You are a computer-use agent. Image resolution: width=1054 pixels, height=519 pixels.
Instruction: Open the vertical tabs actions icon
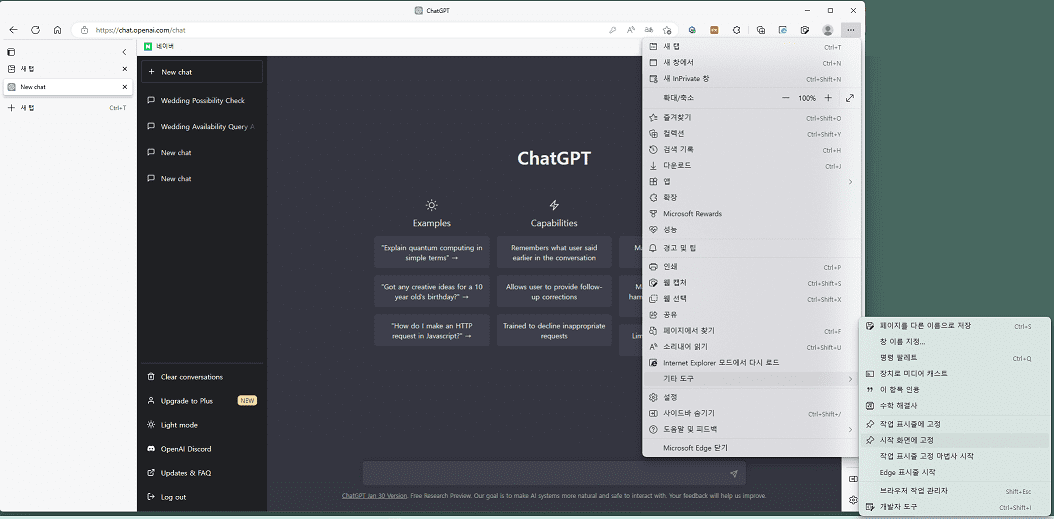tap(11, 52)
